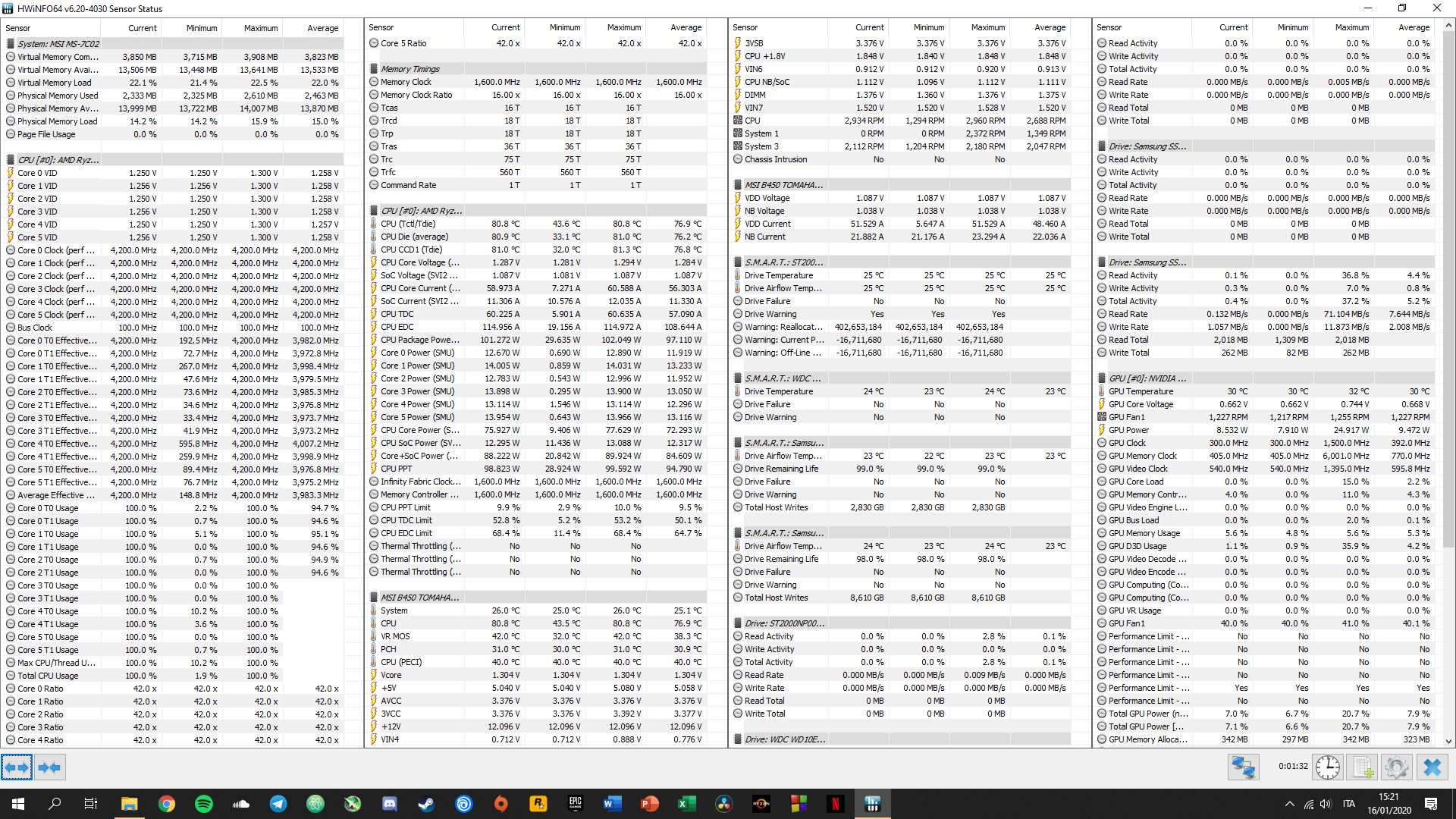Select the CPU EDC Limit row
The image size is (1456, 819).
tap(536, 533)
